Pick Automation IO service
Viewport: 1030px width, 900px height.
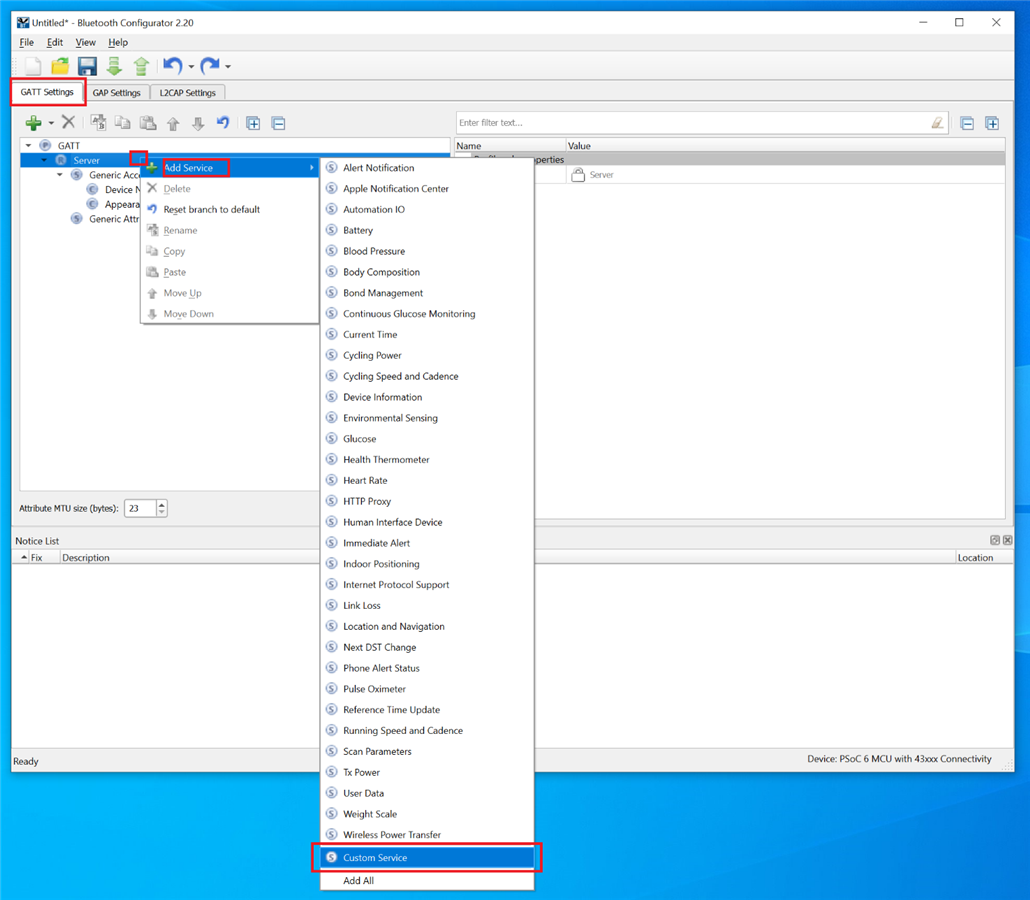point(427,210)
